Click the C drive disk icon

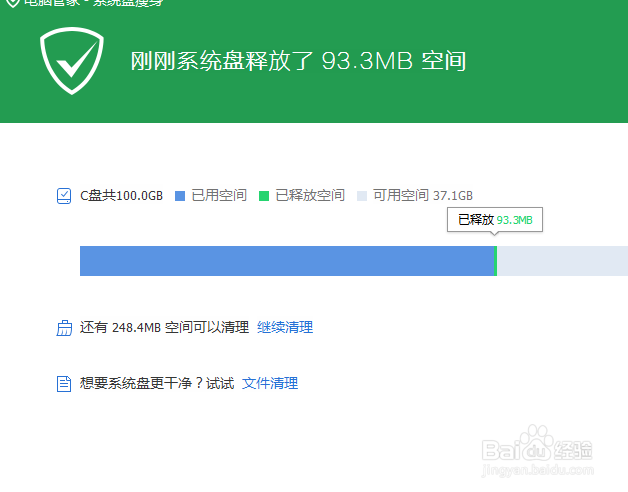pyautogui.click(x=64, y=196)
